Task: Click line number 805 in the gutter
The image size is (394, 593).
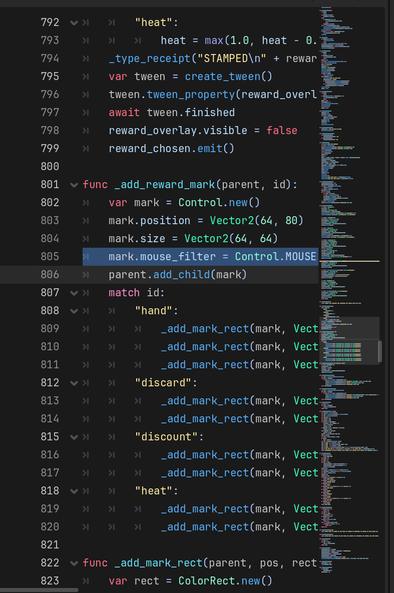Action: point(50,256)
